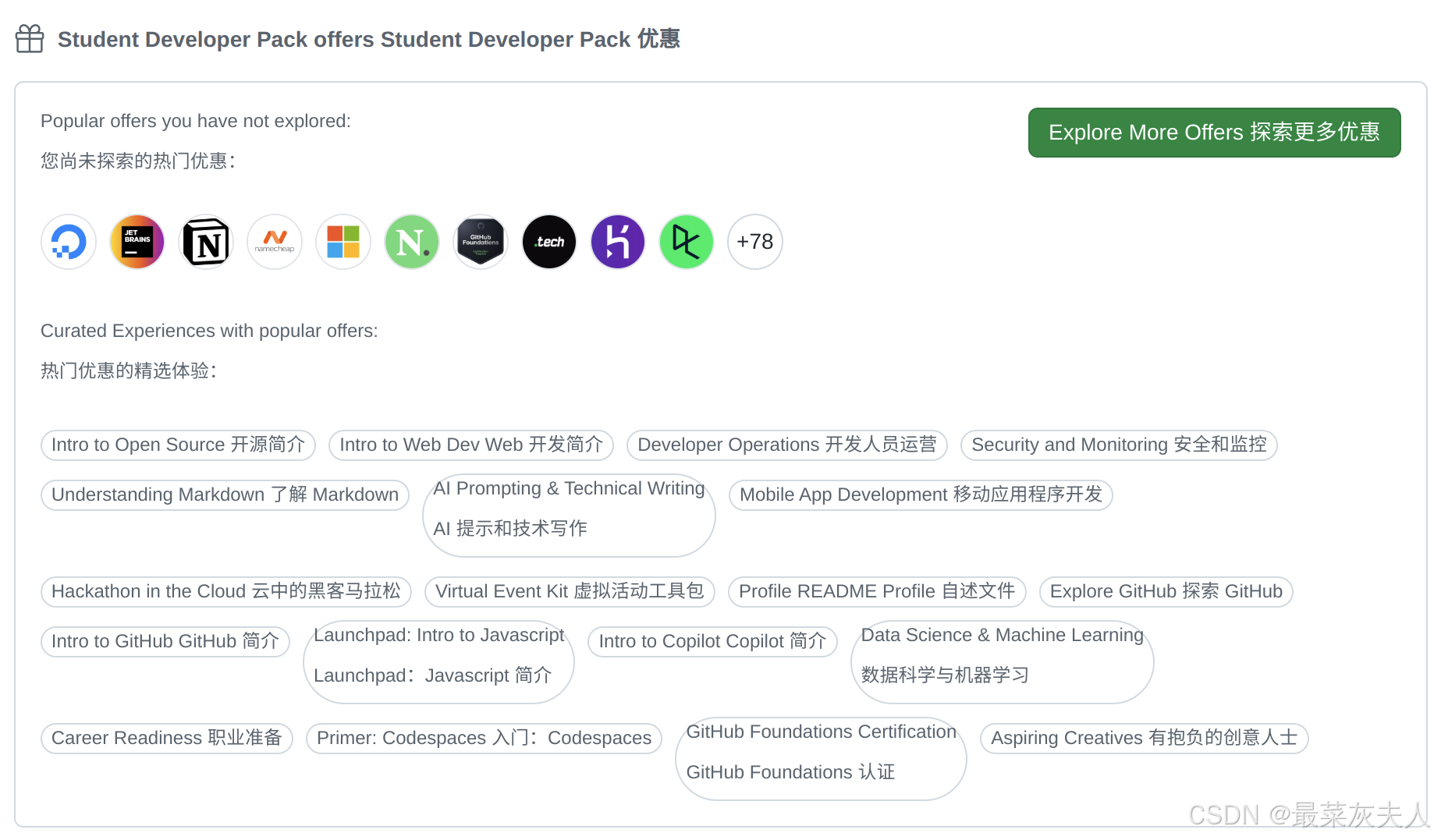Open the Microsoft offer icon
The width and height of the screenshot is (1434, 840).
coord(343,242)
